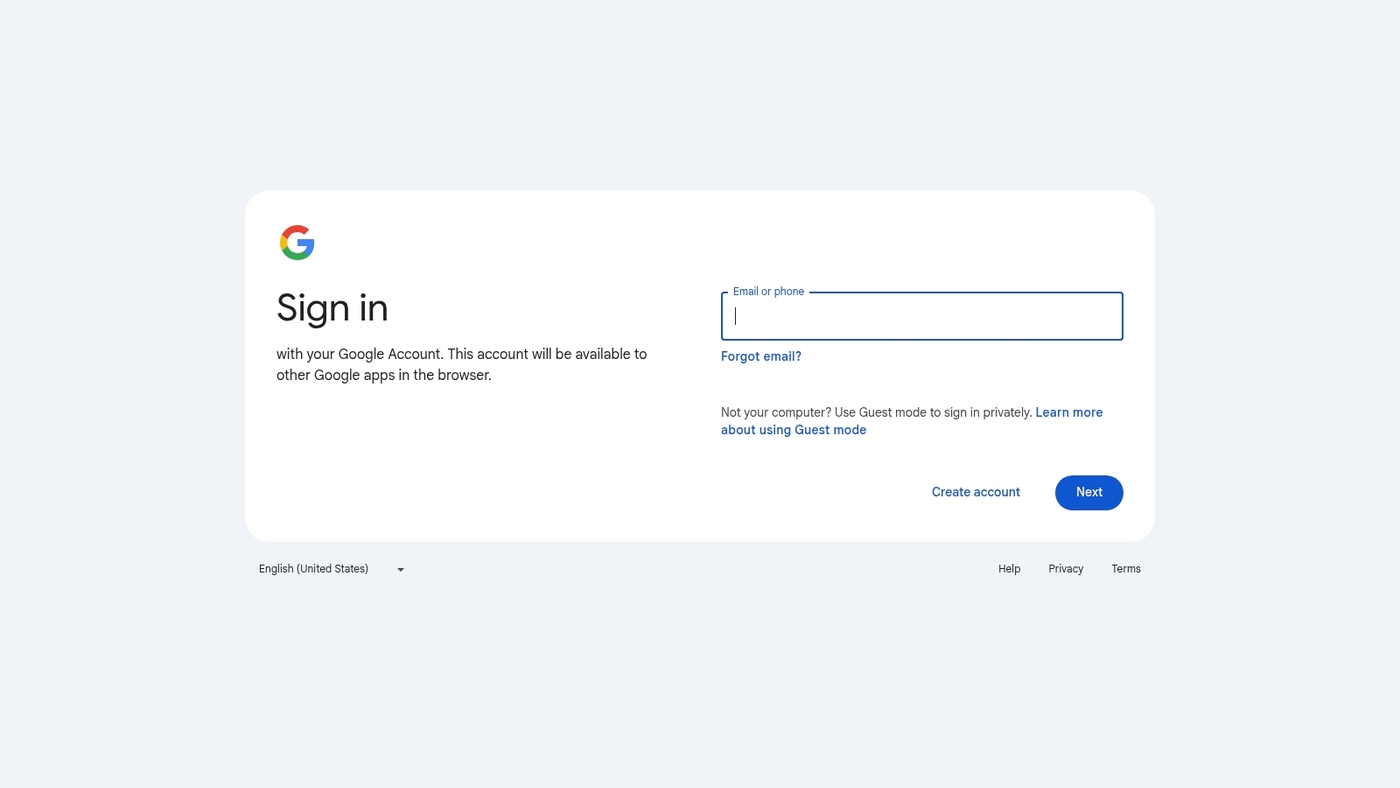Image resolution: width=1400 pixels, height=788 pixels.
Task: View the Privacy policy
Action: click(x=1065, y=569)
